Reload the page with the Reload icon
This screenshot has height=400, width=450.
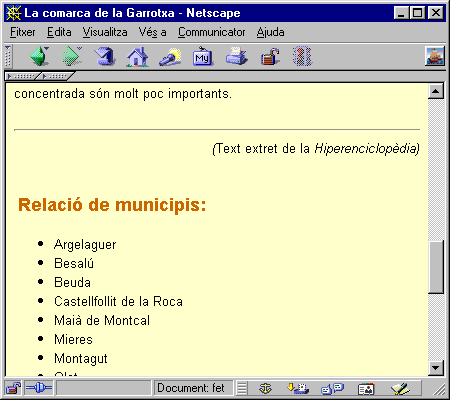coord(105,56)
